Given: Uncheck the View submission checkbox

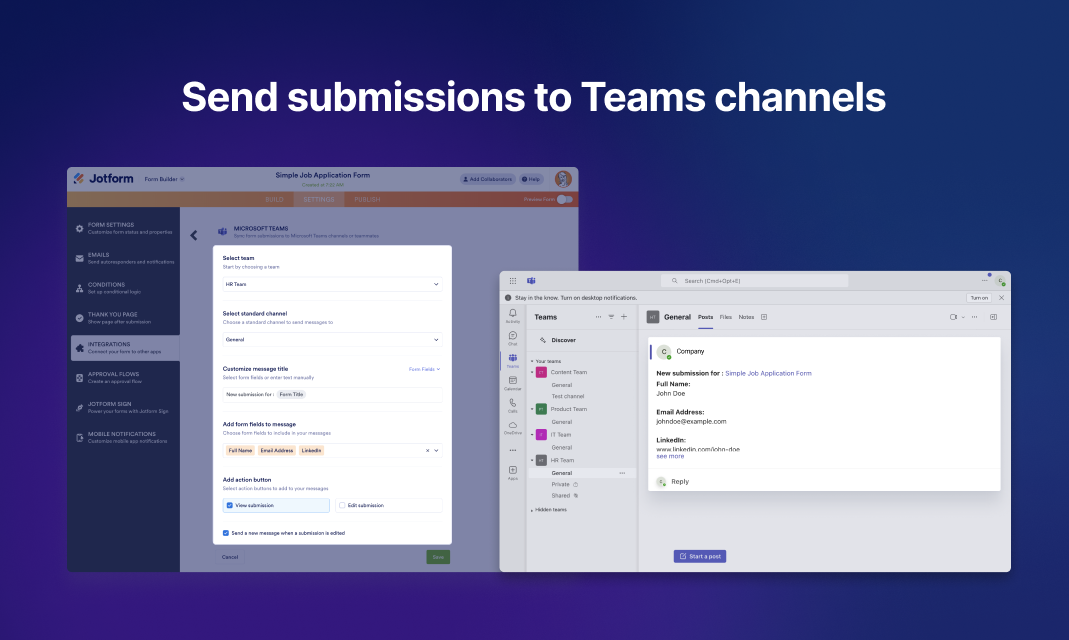Looking at the screenshot, I should (x=230, y=506).
